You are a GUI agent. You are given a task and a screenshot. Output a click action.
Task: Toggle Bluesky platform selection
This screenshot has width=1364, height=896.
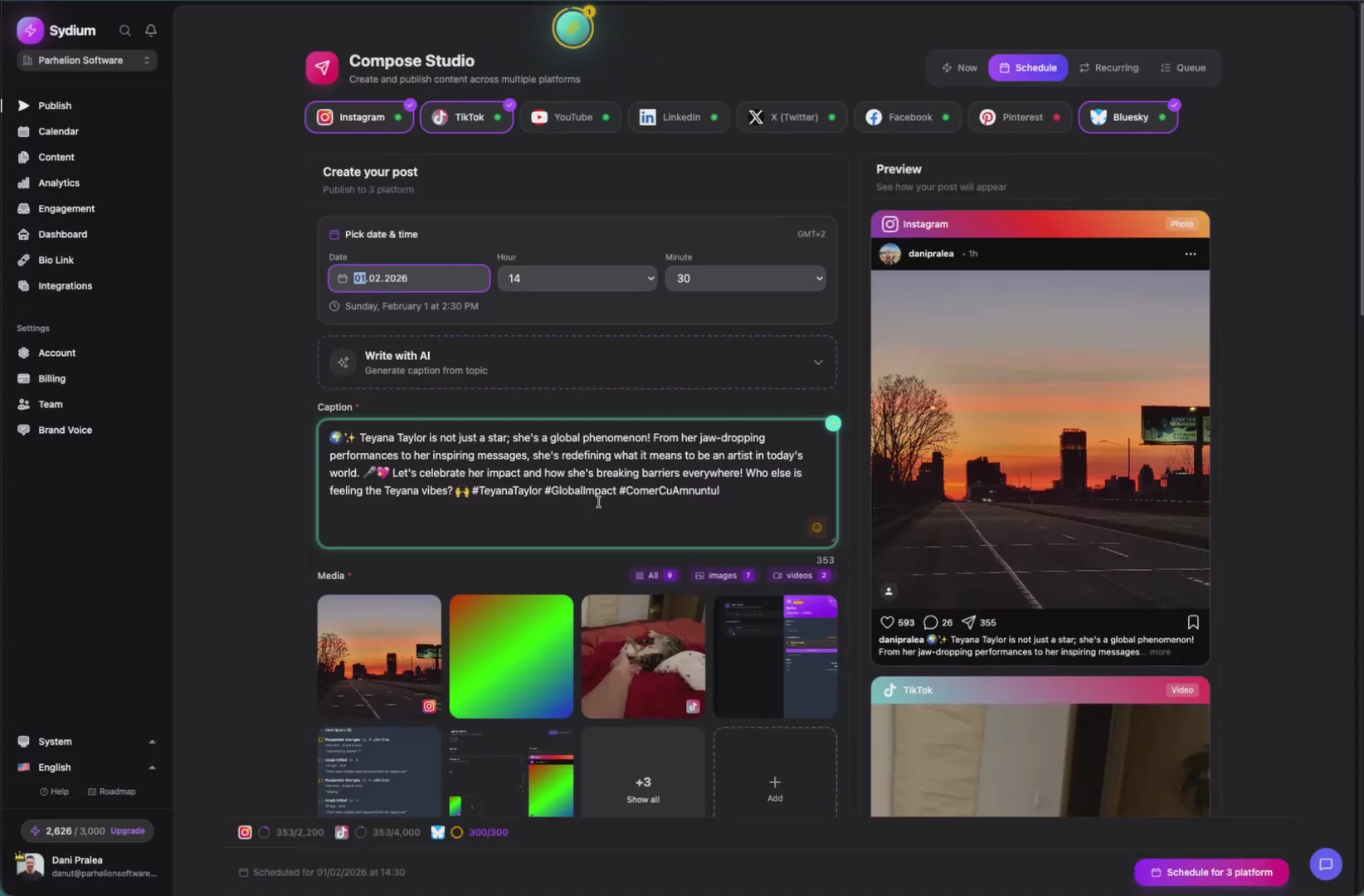(x=1128, y=117)
